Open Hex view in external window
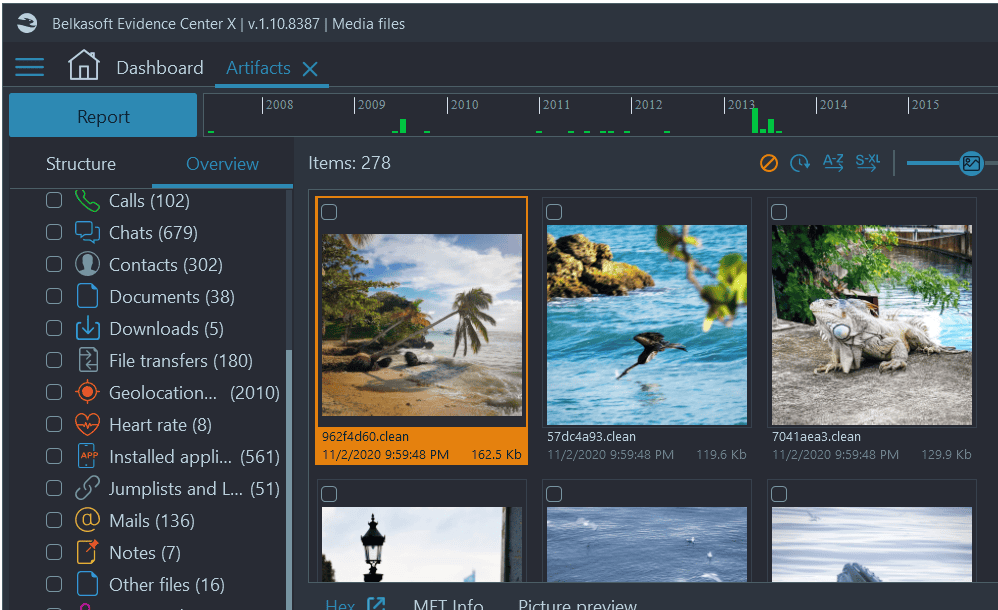Screen dimensions: 998x610 click(x=376, y=604)
